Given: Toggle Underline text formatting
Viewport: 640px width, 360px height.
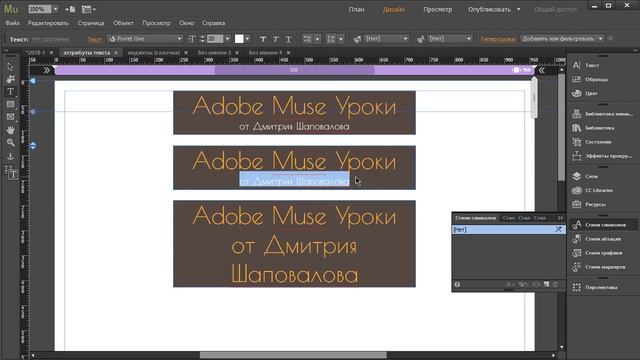Looking at the screenshot, I should point(288,39).
